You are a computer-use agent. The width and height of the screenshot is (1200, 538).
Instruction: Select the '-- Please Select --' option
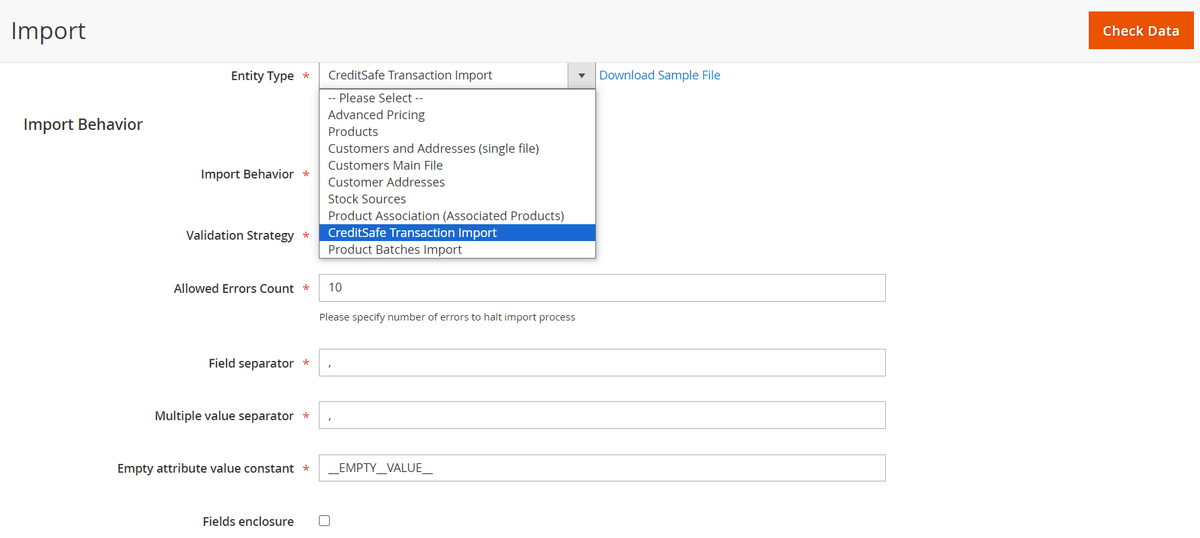pyautogui.click(x=376, y=98)
